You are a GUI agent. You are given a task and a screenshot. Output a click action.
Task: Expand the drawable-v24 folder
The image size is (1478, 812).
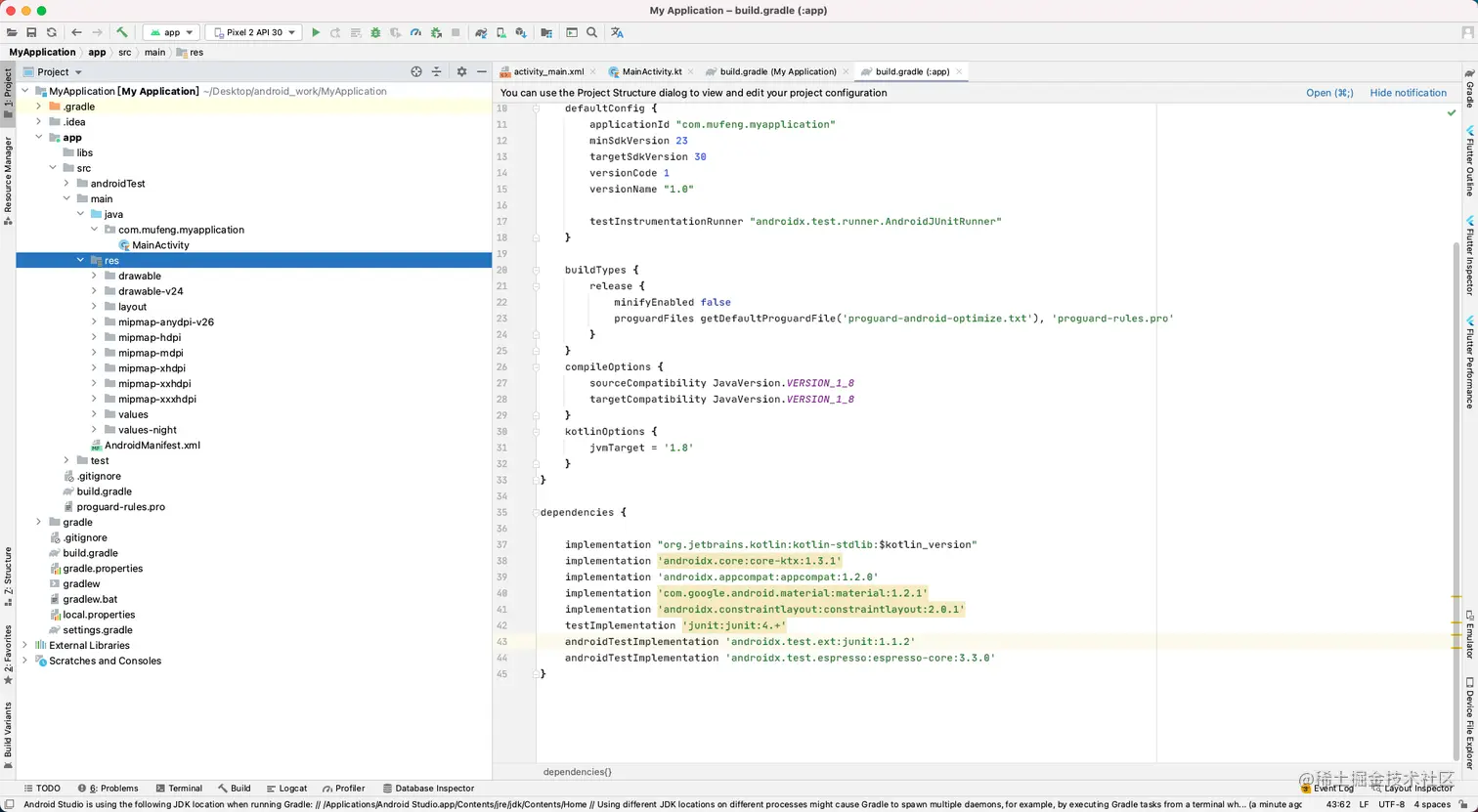[x=94, y=291]
